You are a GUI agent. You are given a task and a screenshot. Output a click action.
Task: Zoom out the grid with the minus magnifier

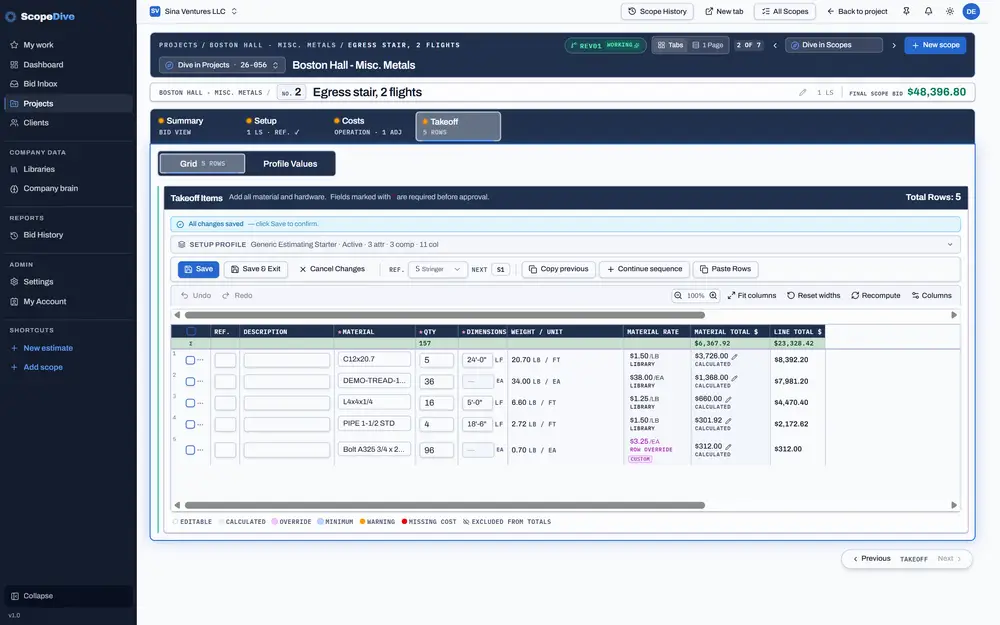coord(678,295)
